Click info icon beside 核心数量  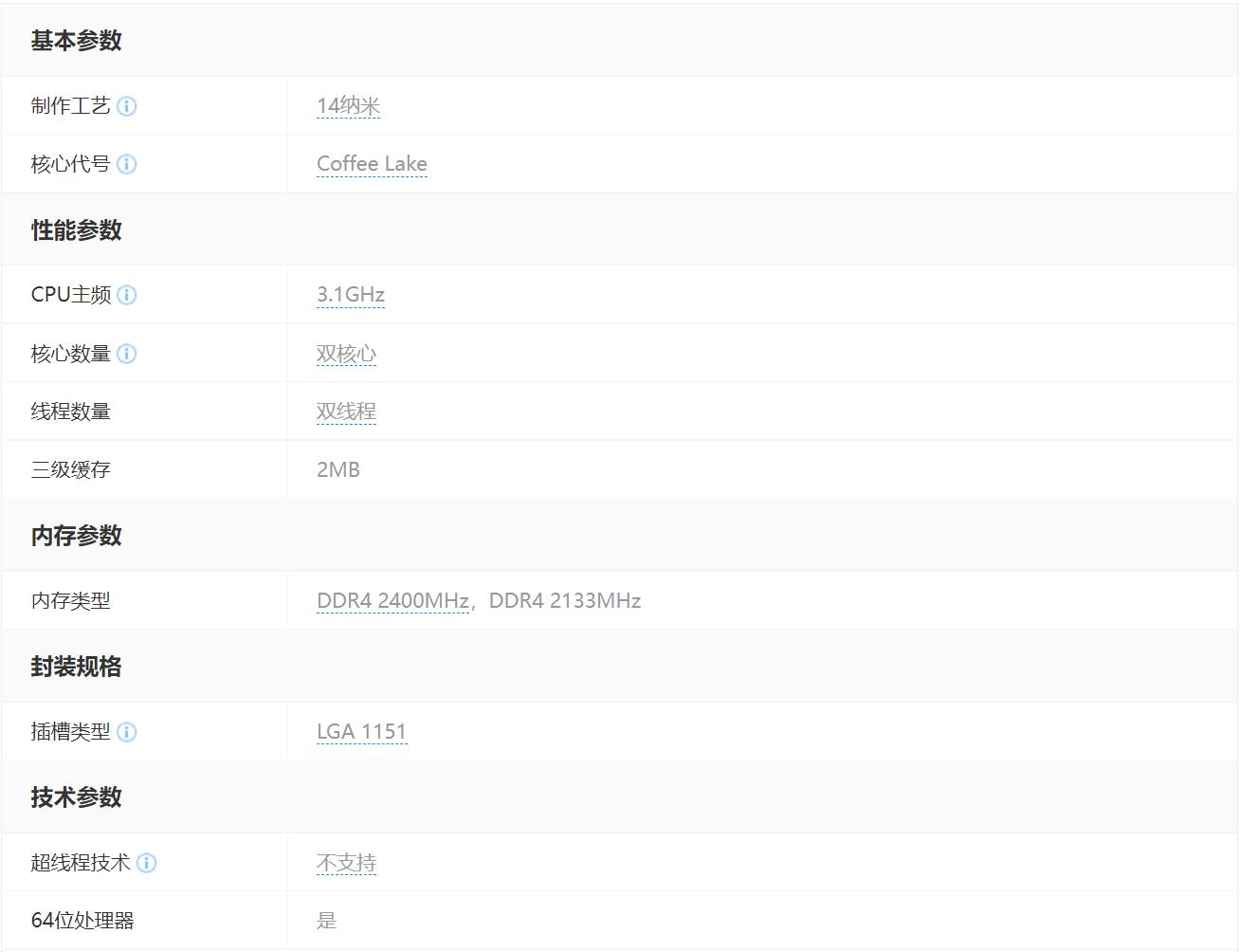coord(126,354)
